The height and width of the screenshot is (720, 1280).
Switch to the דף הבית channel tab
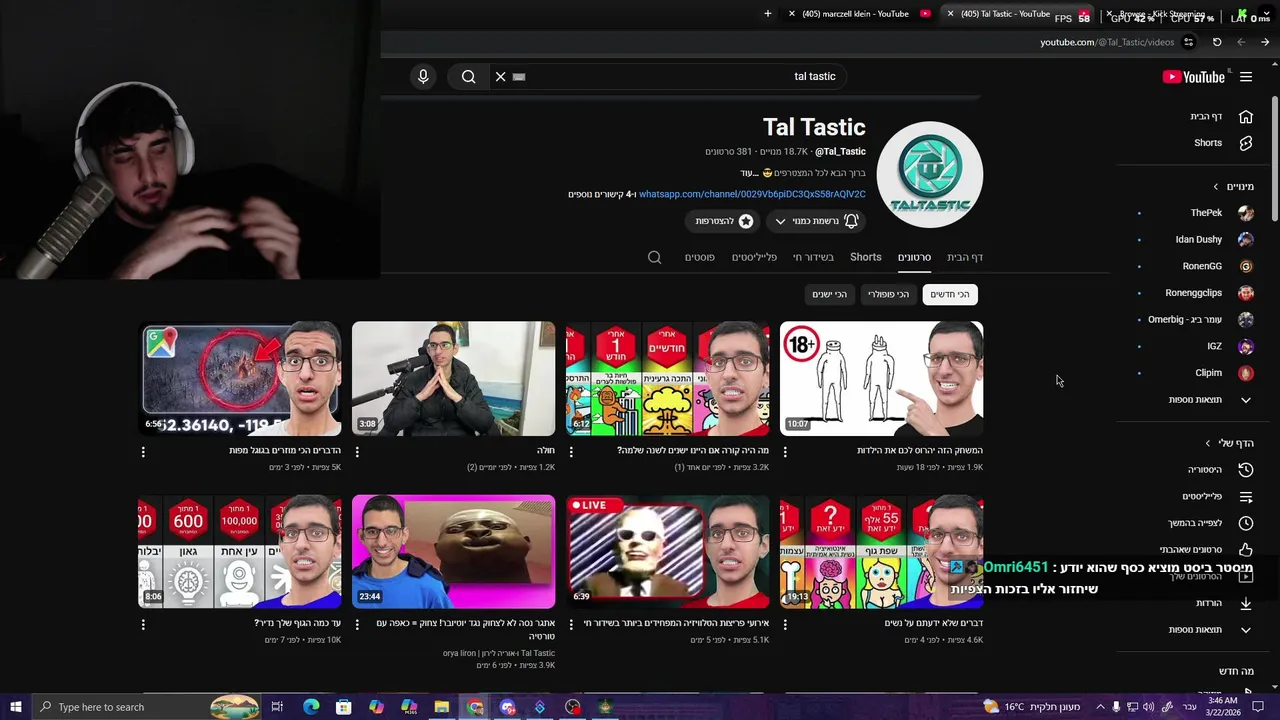[x=965, y=257]
